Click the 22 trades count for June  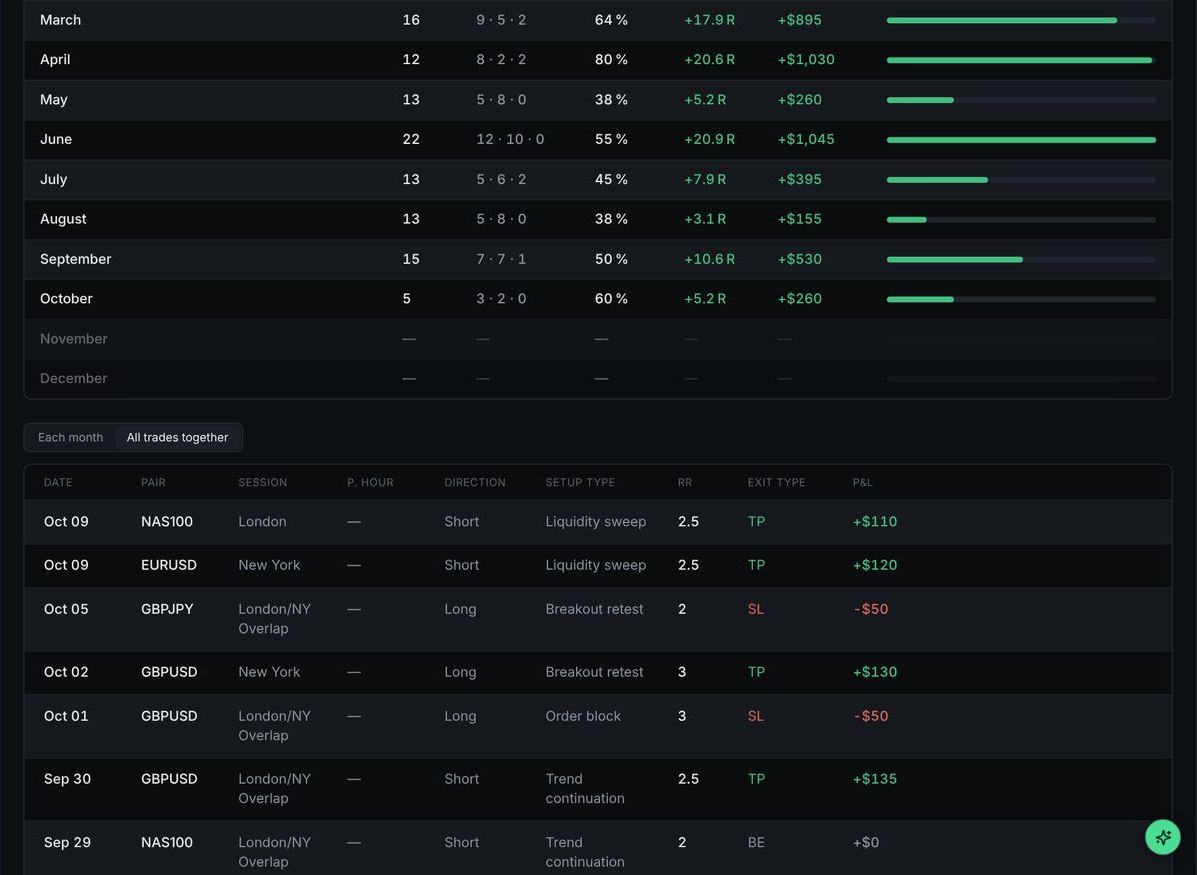coord(411,140)
